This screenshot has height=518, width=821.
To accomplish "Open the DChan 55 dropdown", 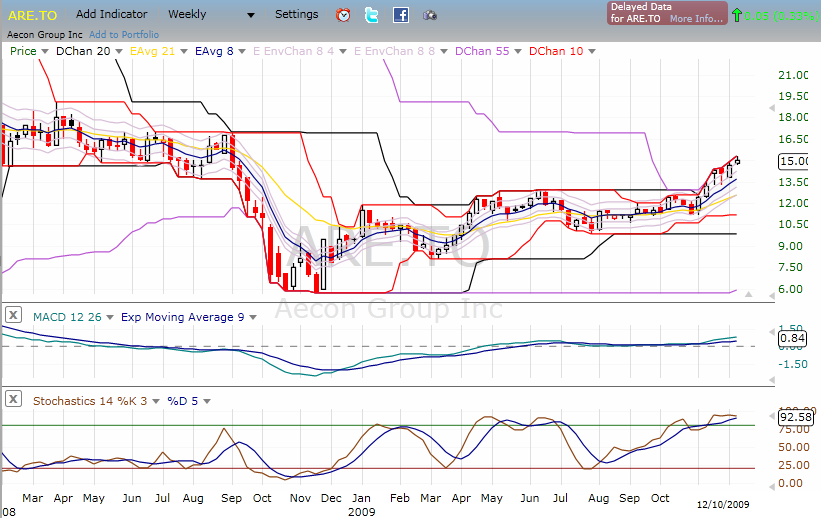I will 518,51.
